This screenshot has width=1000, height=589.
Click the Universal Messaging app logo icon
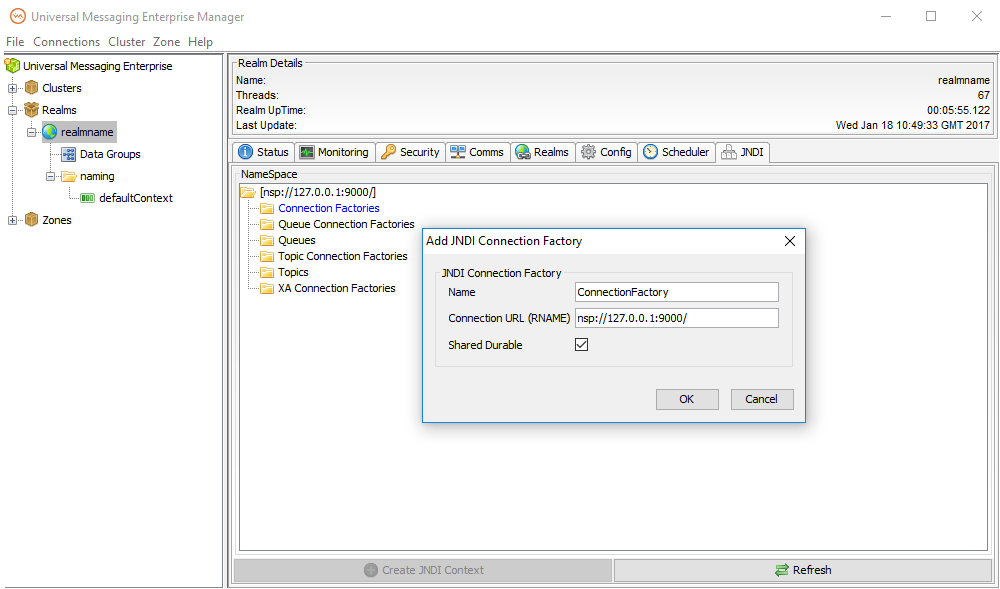pos(18,17)
